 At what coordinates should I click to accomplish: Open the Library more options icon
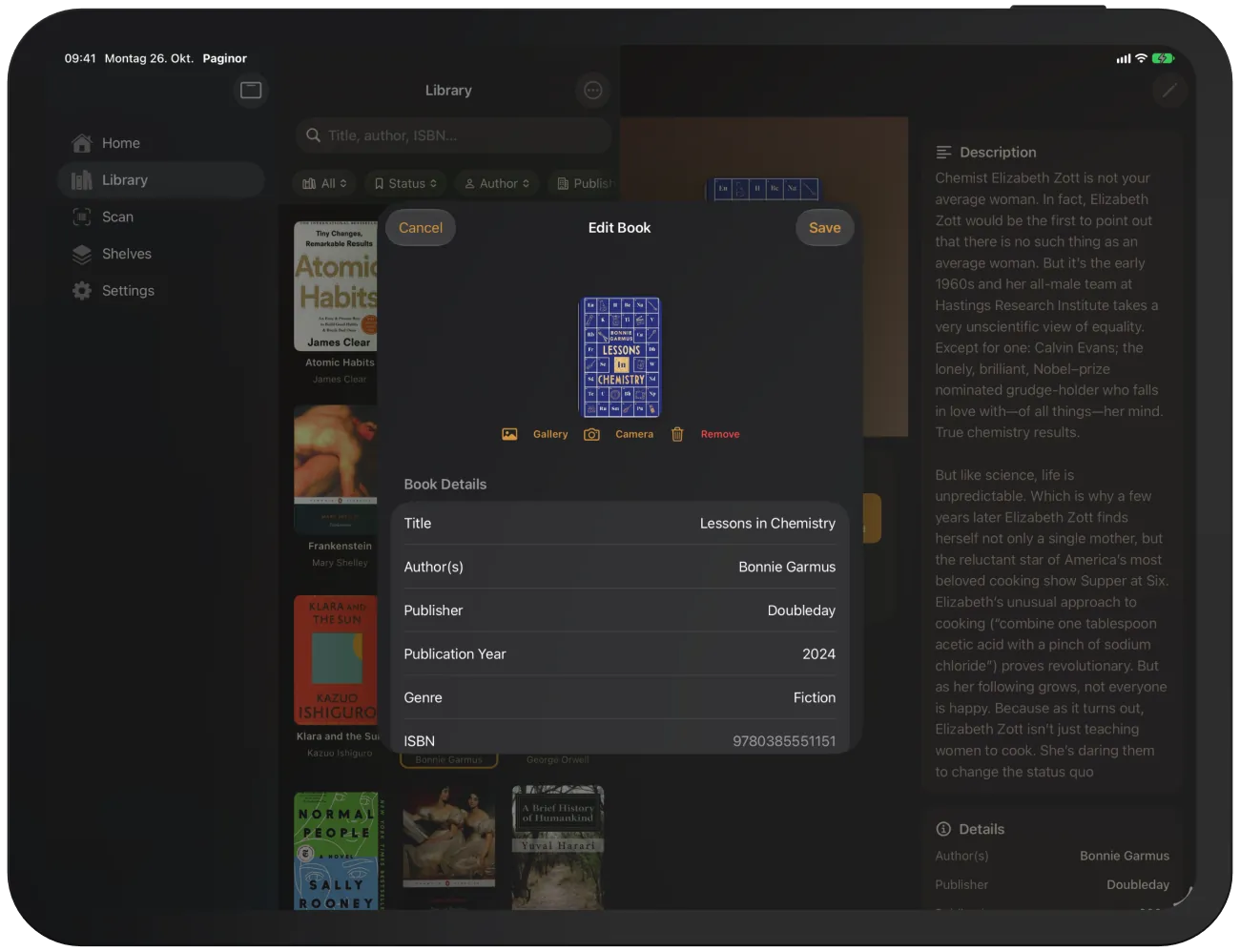(593, 91)
